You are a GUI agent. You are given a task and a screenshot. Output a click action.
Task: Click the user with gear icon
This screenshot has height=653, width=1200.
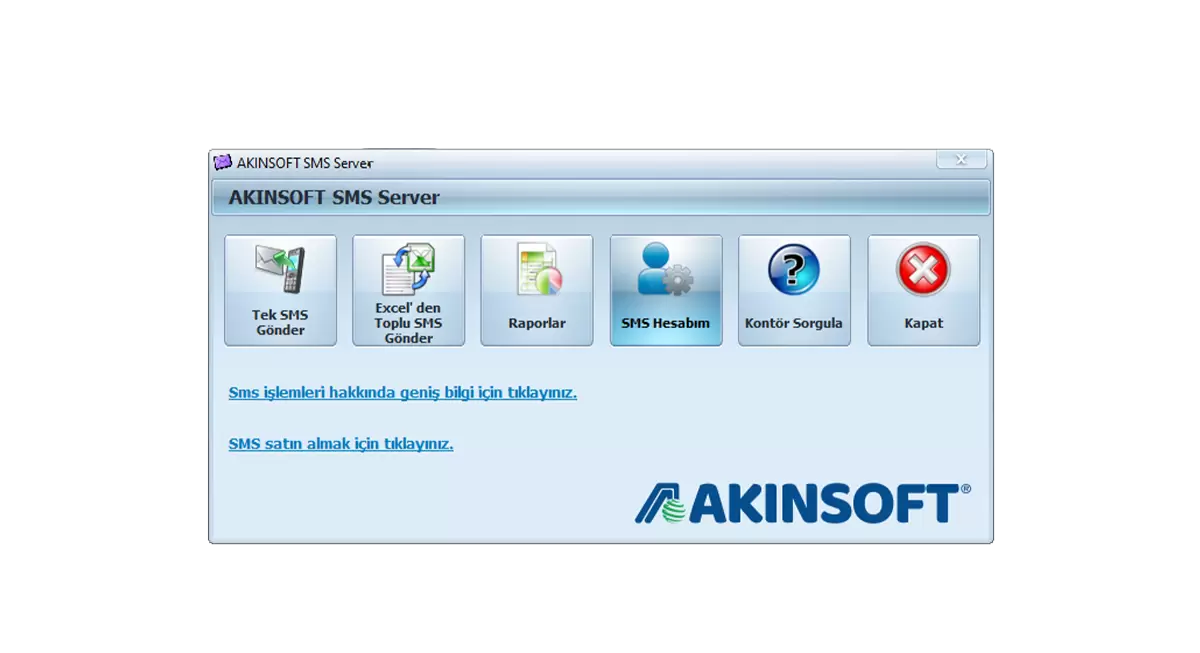[665, 270]
